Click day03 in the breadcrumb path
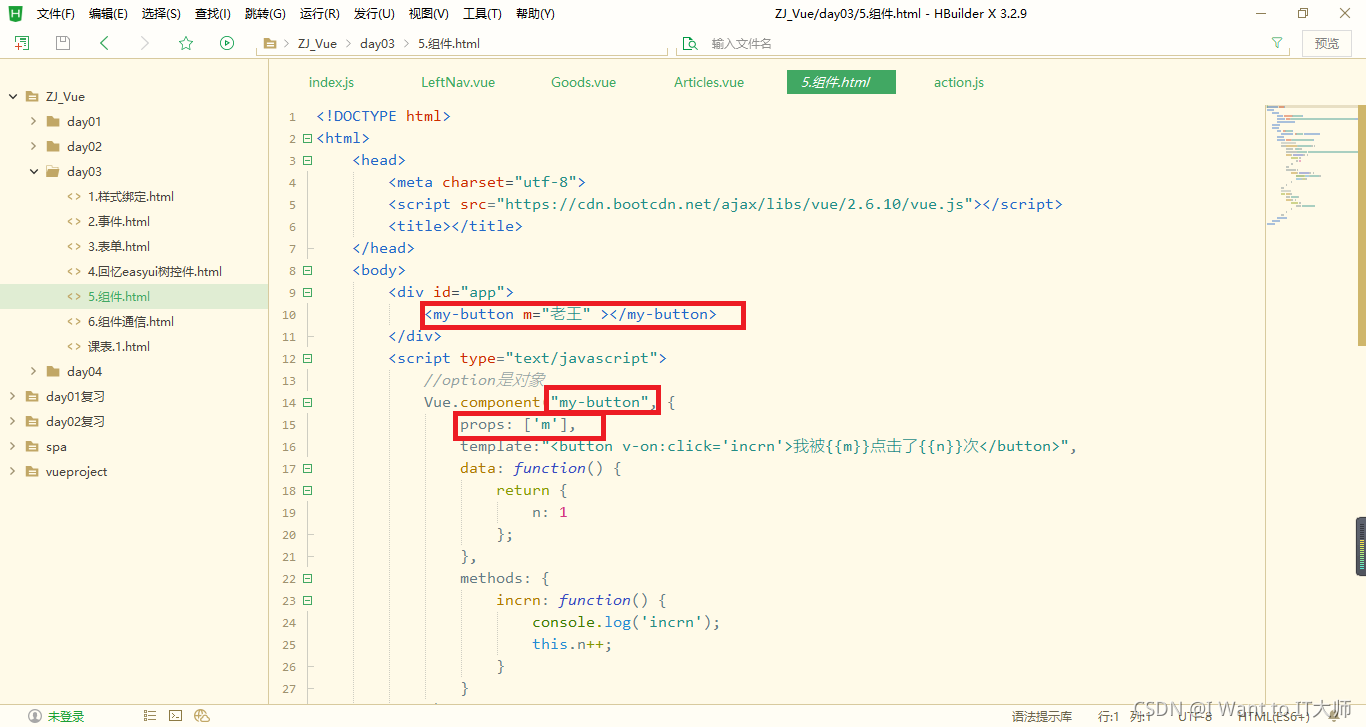 click(x=377, y=44)
